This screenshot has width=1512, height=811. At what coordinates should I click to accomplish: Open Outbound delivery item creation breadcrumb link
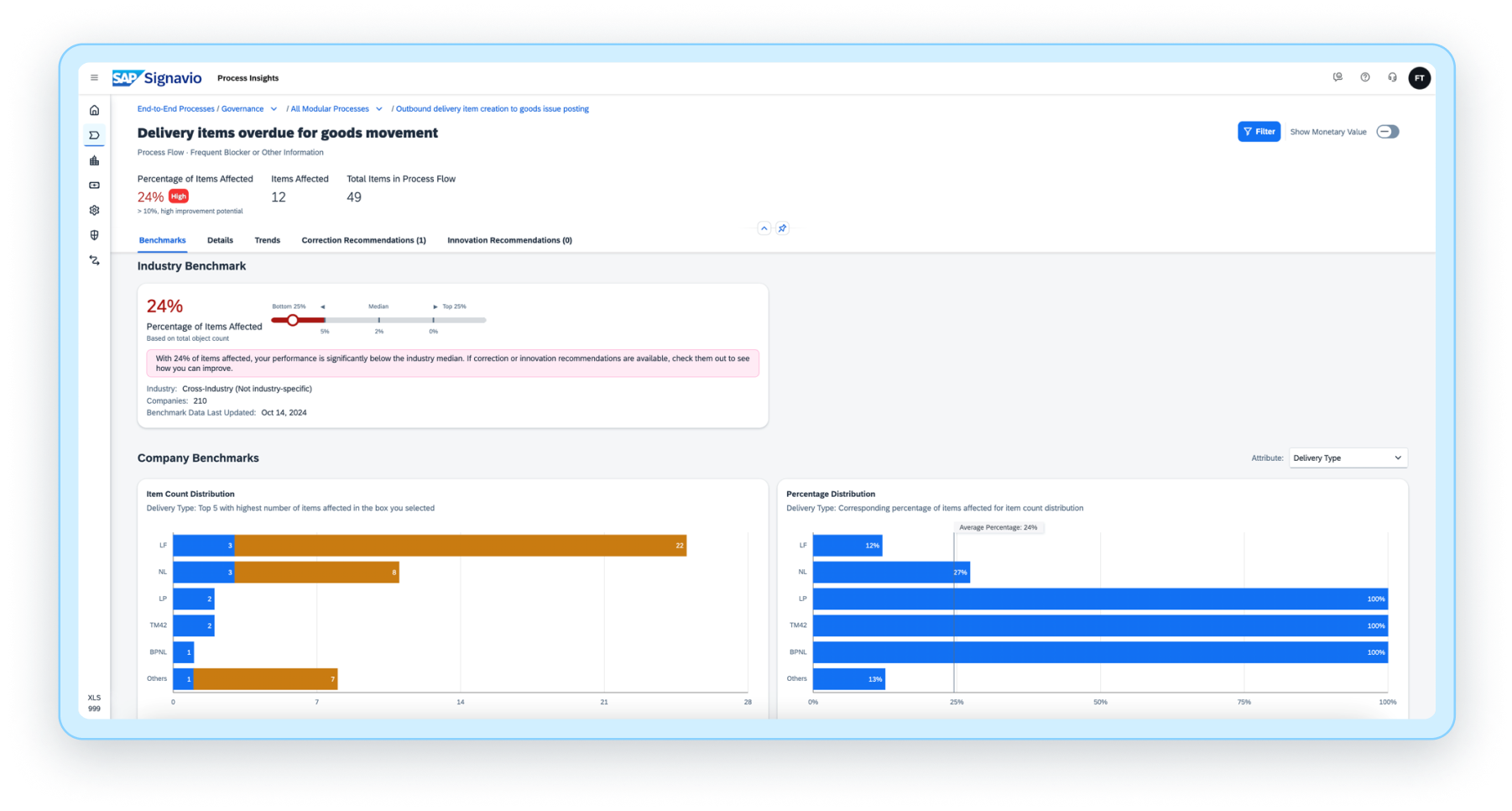[492, 109]
